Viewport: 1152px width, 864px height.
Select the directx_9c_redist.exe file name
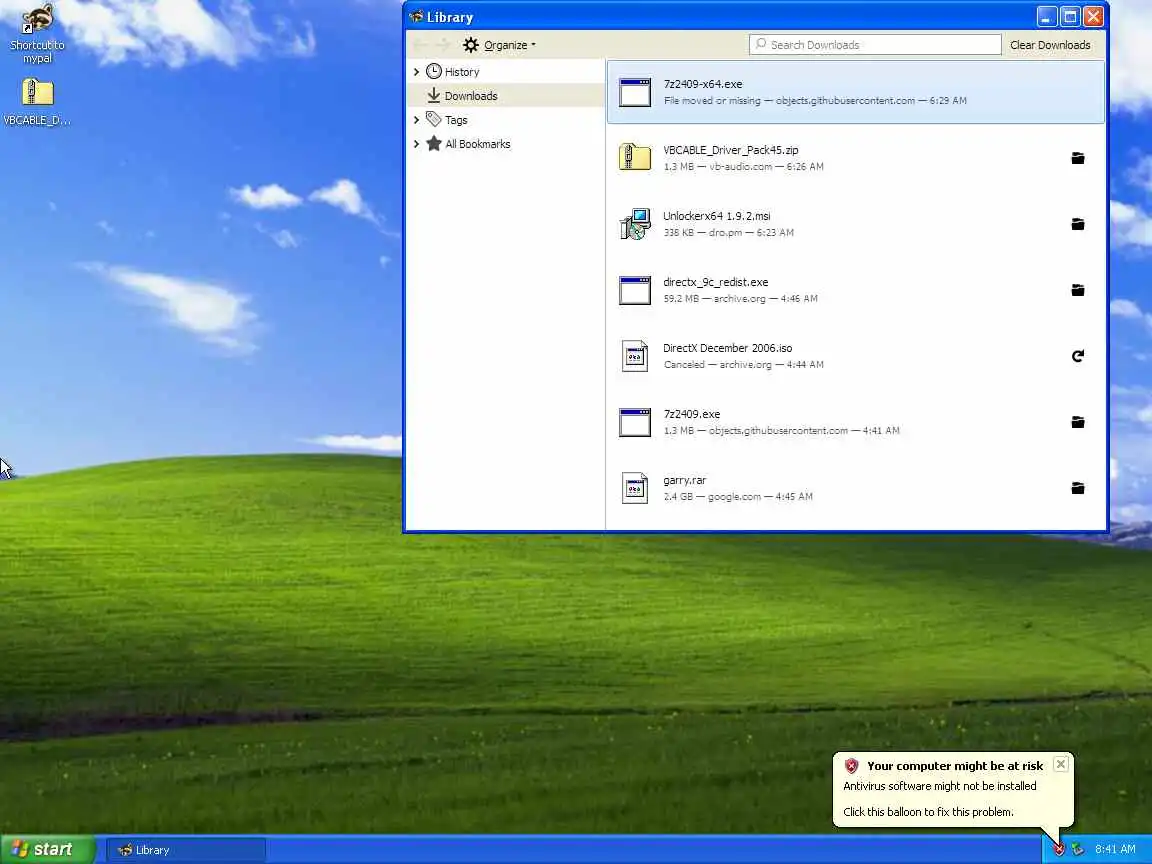click(716, 282)
